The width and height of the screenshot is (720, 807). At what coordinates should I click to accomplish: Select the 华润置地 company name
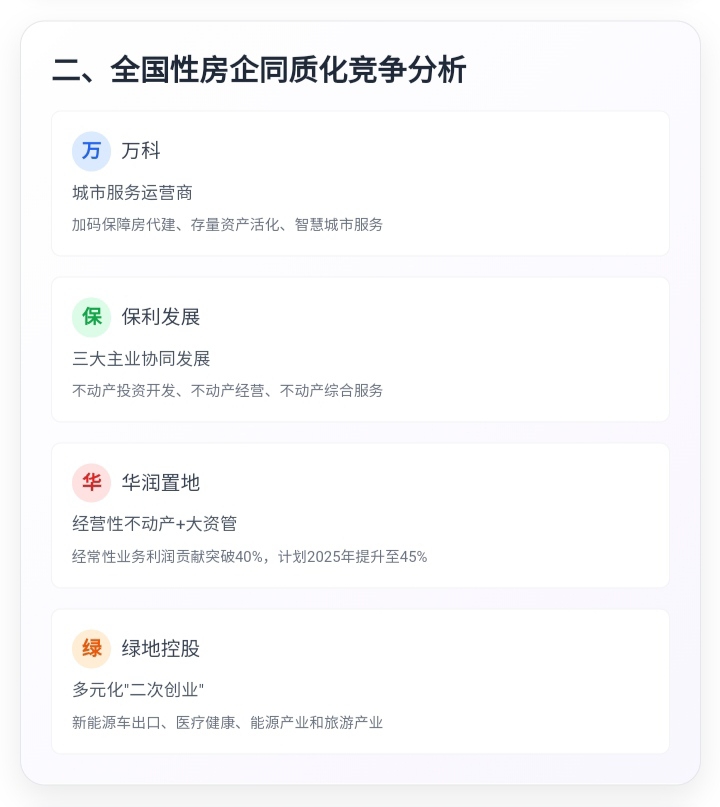tap(161, 483)
